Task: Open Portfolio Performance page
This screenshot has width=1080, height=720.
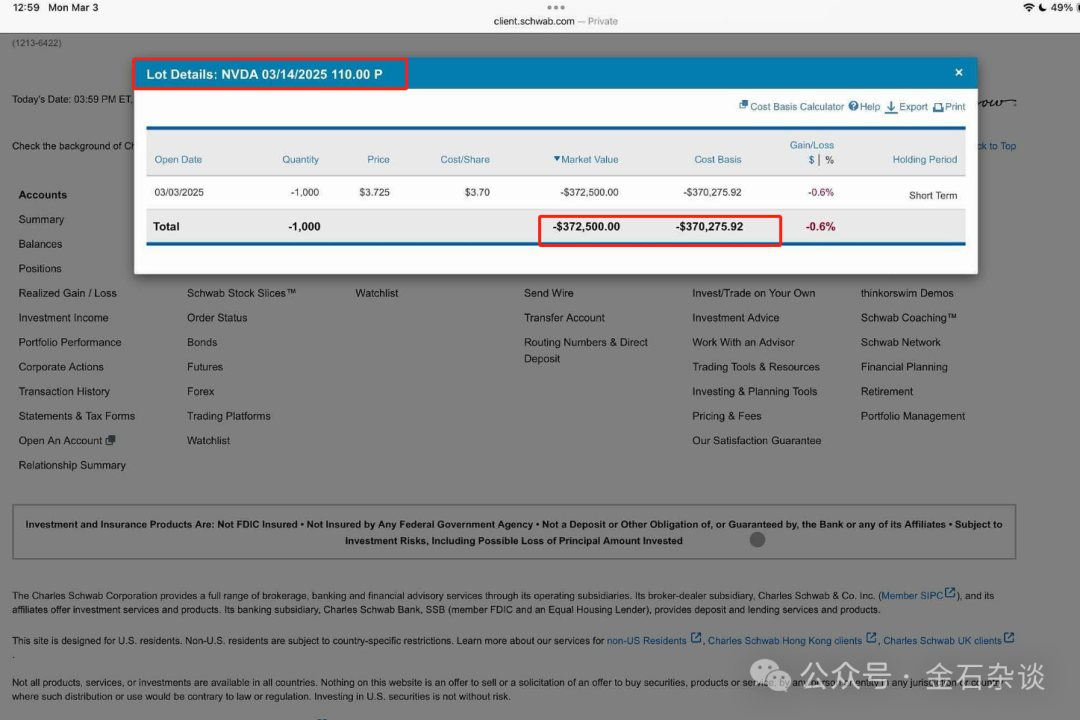Action: tap(70, 342)
